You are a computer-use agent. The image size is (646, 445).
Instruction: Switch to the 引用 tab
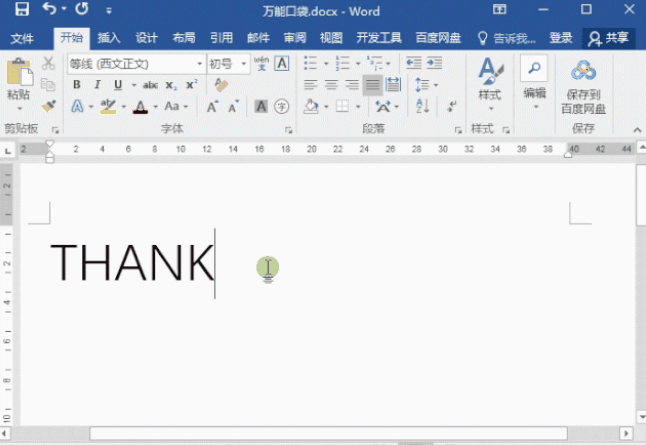[221, 38]
